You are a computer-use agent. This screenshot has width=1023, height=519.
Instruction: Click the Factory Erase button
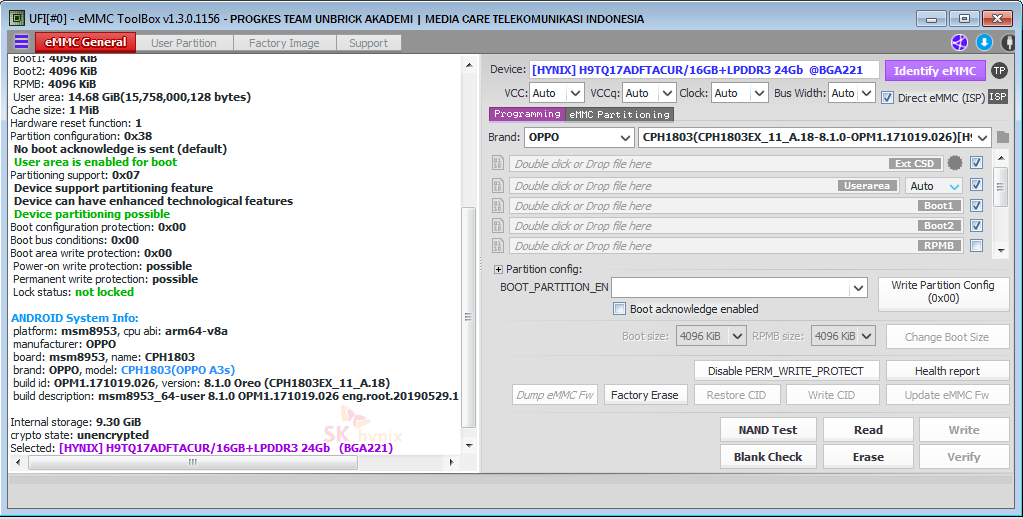coord(645,395)
